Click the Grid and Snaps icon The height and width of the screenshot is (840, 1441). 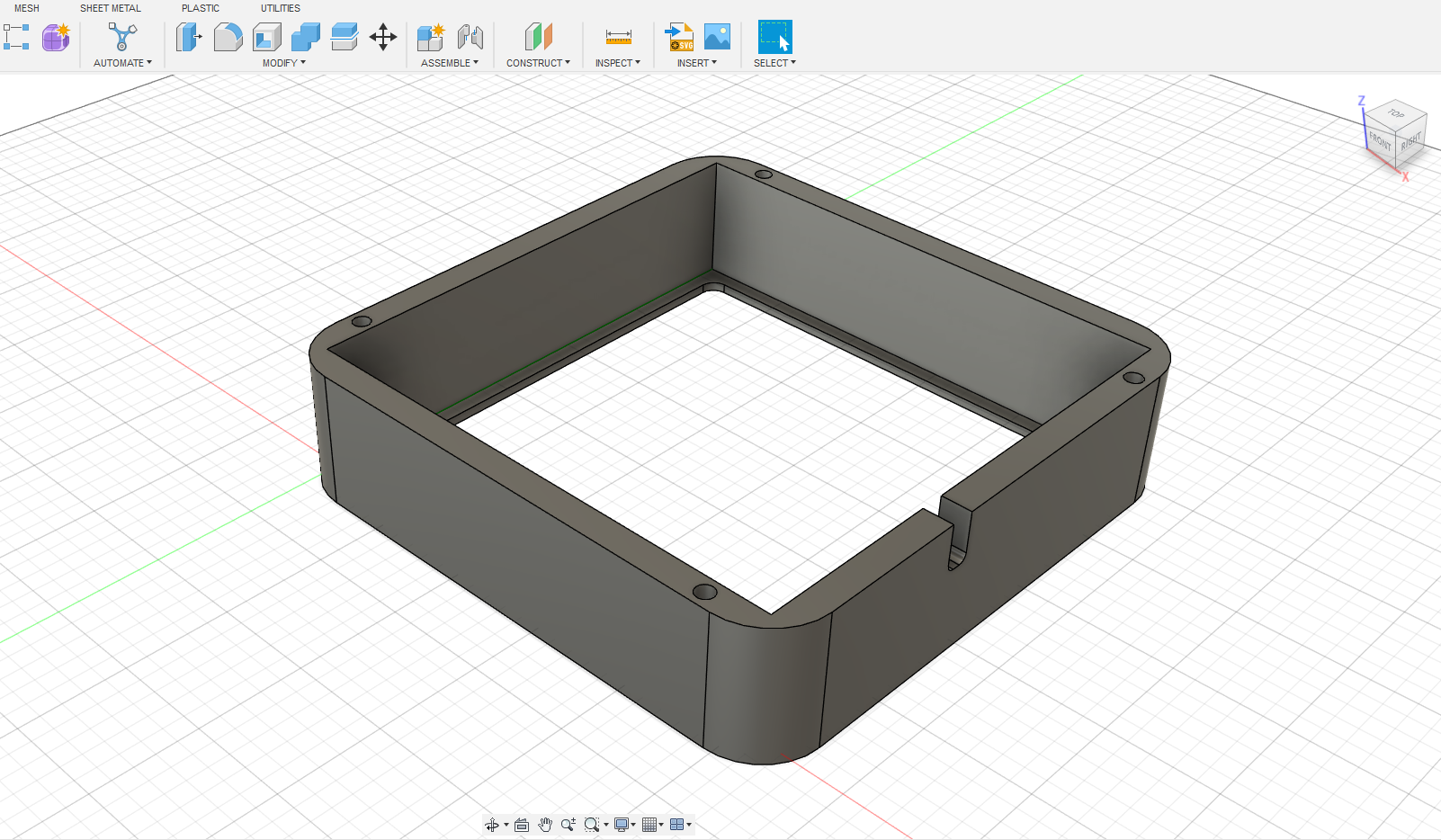point(649,825)
